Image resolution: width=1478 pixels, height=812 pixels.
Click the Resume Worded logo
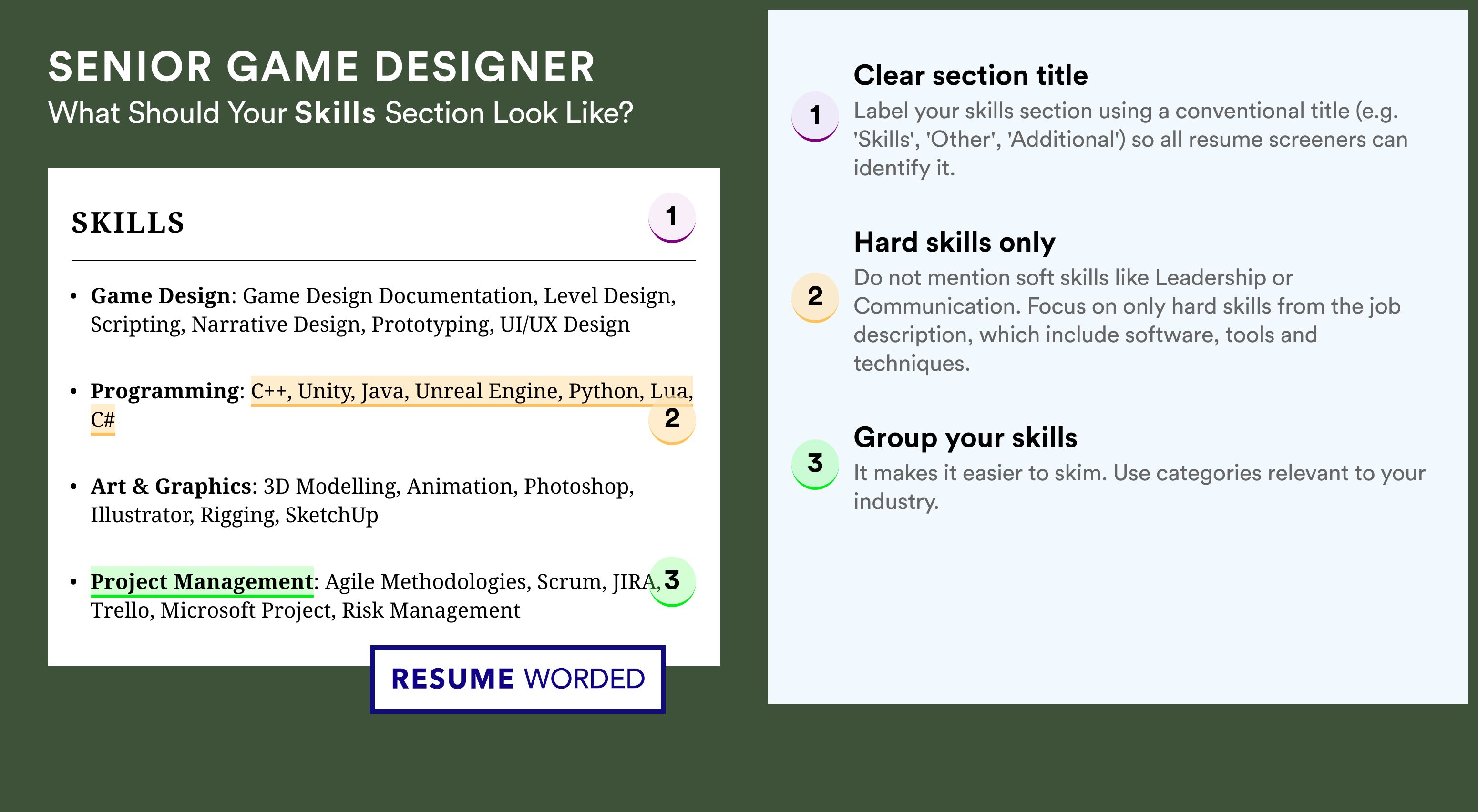[517, 679]
